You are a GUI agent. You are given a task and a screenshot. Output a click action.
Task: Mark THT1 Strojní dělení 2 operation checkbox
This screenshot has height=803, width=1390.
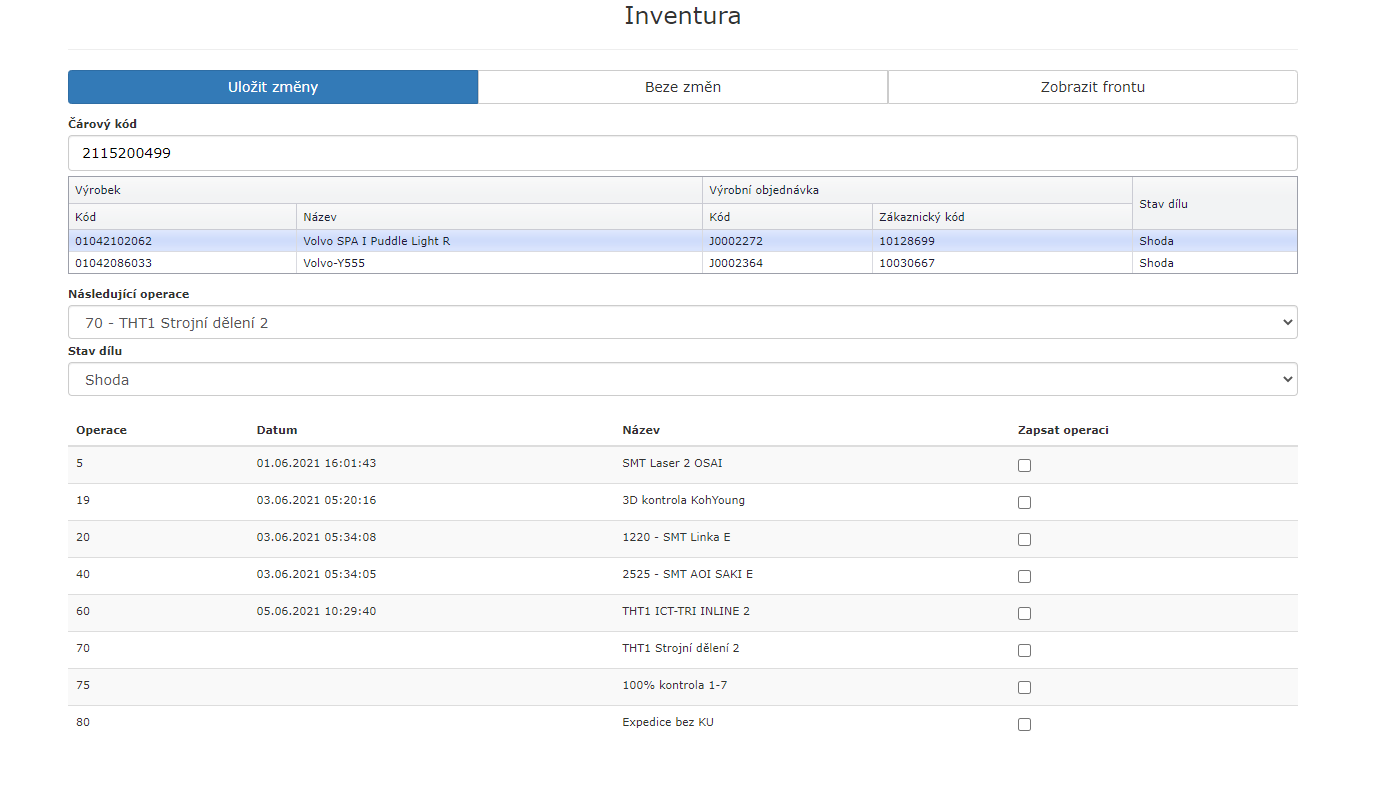point(1024,650)
